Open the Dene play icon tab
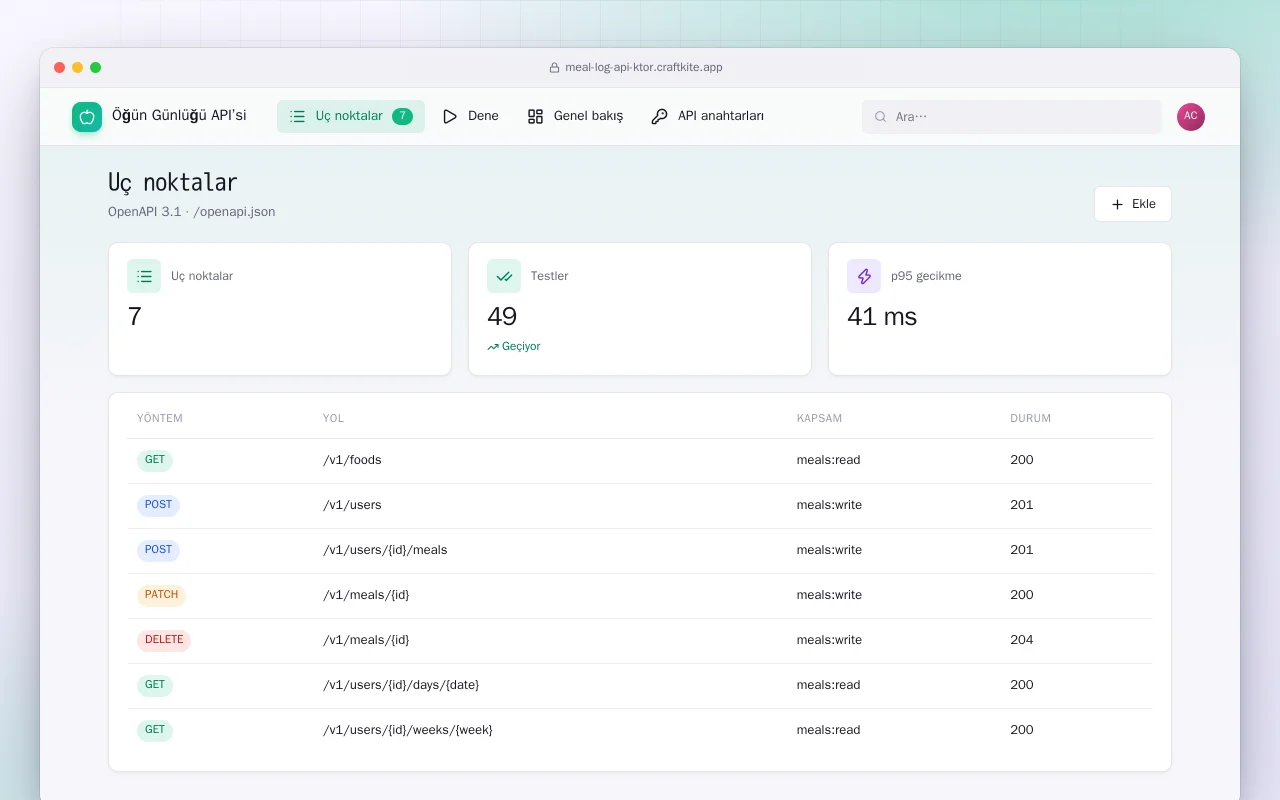This screenshot has width=1280, height=800. pos(450,116)
